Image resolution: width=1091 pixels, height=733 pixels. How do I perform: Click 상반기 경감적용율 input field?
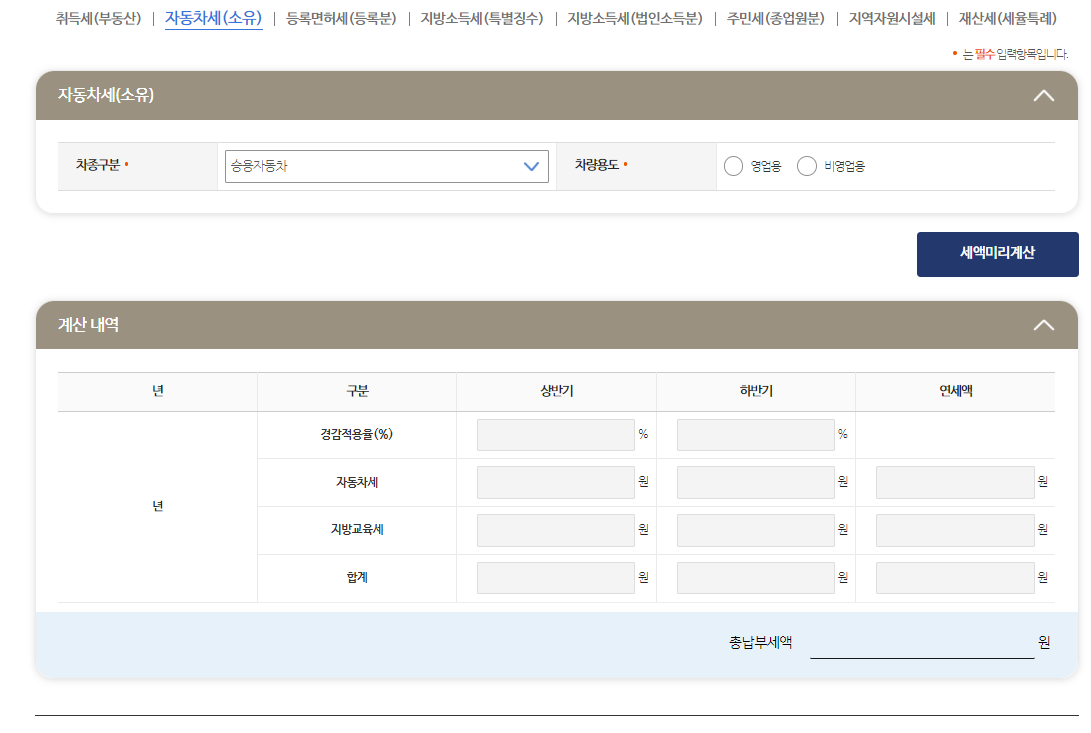coord(556,434)
